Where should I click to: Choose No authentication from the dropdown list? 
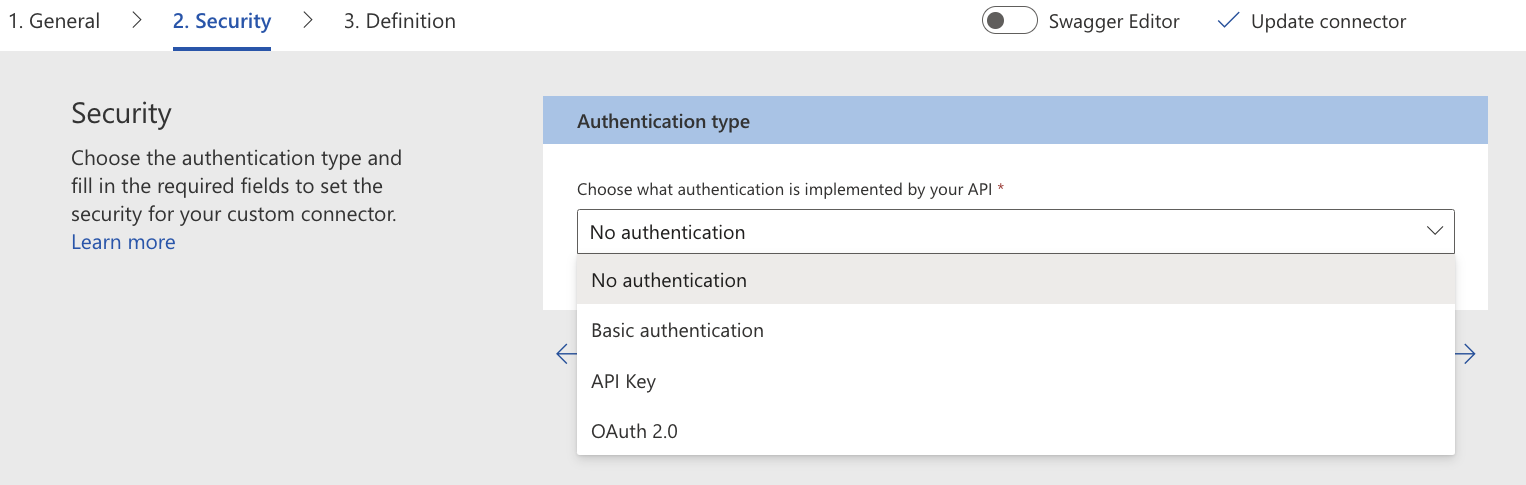tap(669, 280)
